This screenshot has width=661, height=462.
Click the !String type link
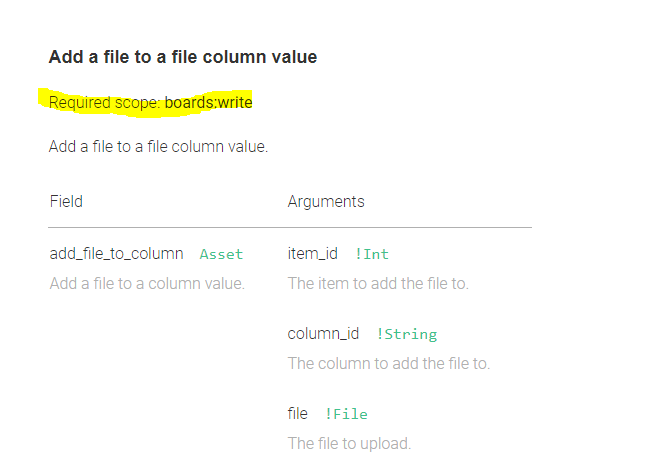[406, 334]
